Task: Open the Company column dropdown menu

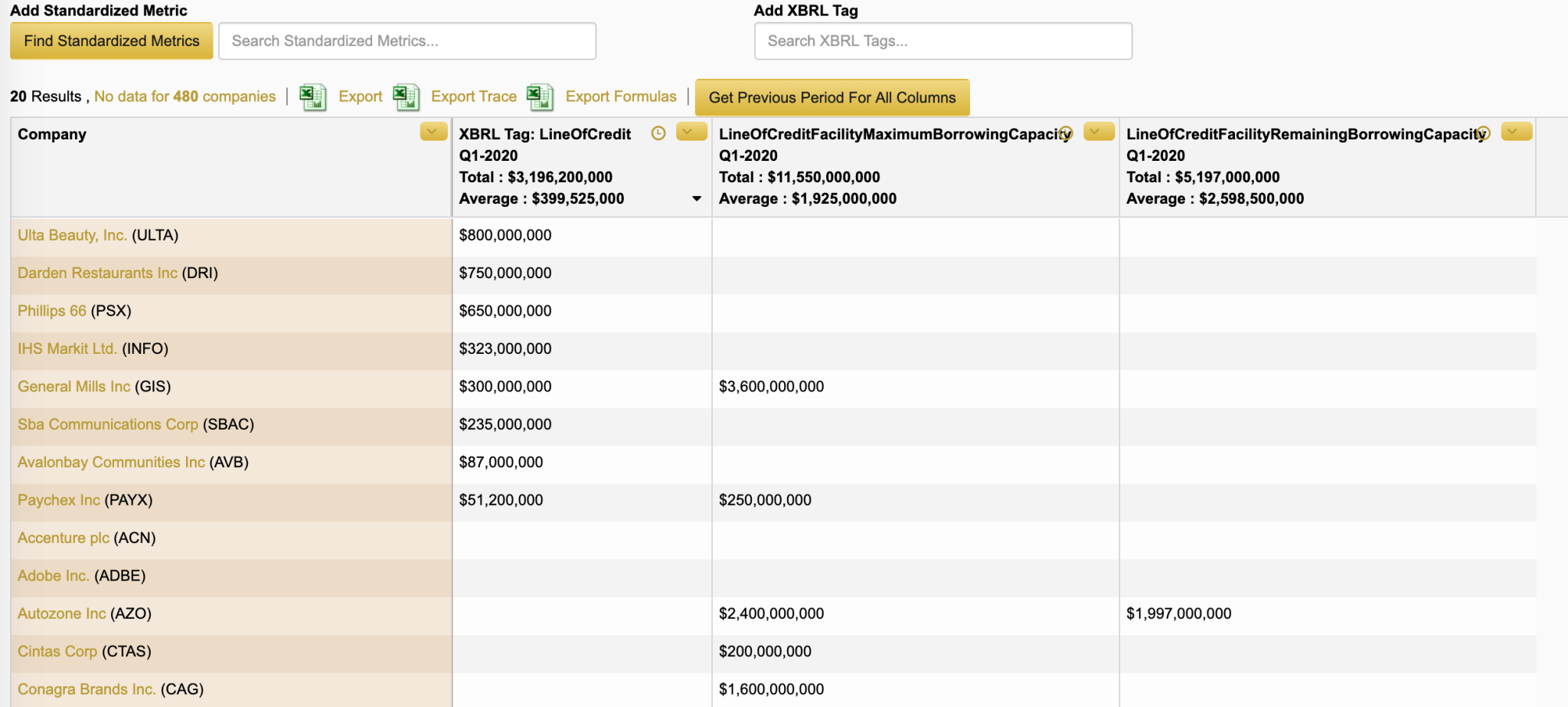Action: 433,132
